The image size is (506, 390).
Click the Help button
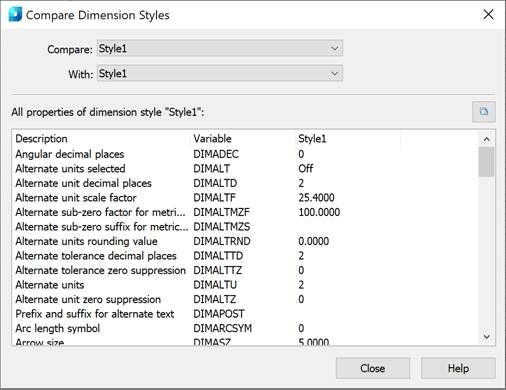click(x=458, y=368)
